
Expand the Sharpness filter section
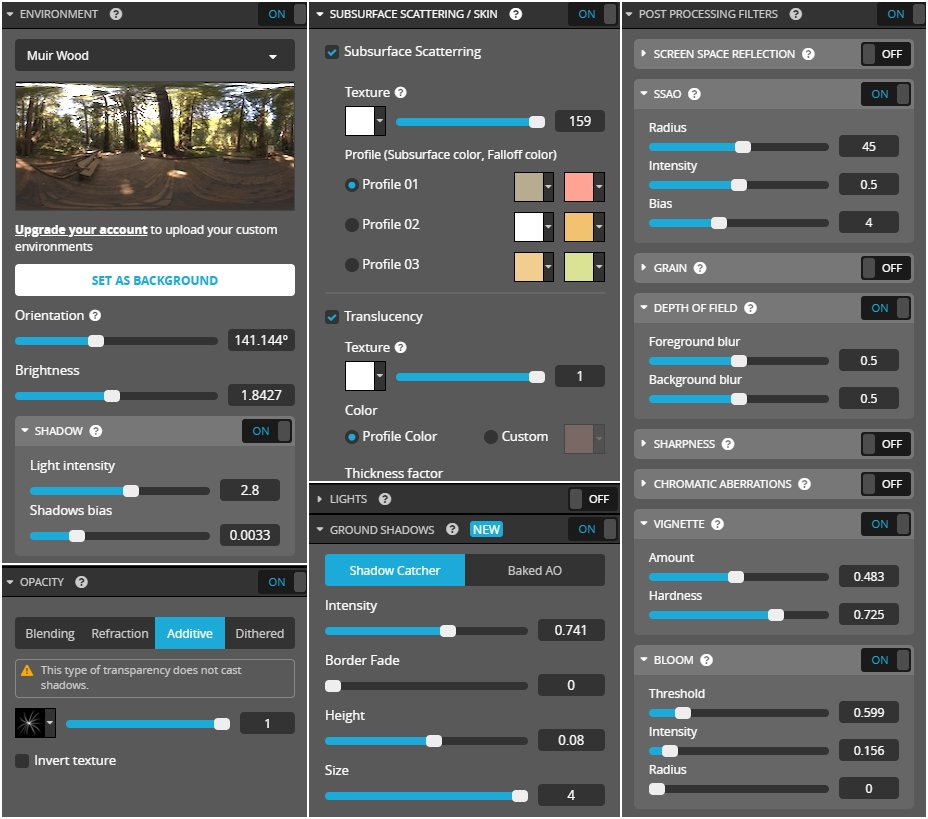click(x=684, y=444)
